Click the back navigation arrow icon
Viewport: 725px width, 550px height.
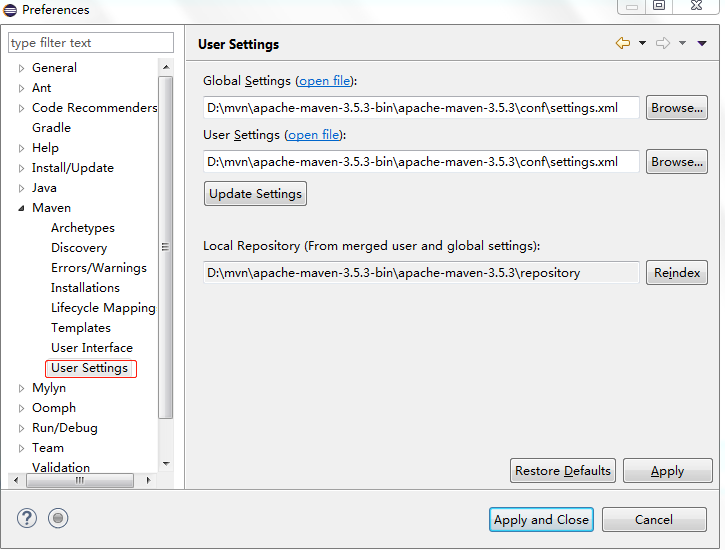tap(623, 43)
